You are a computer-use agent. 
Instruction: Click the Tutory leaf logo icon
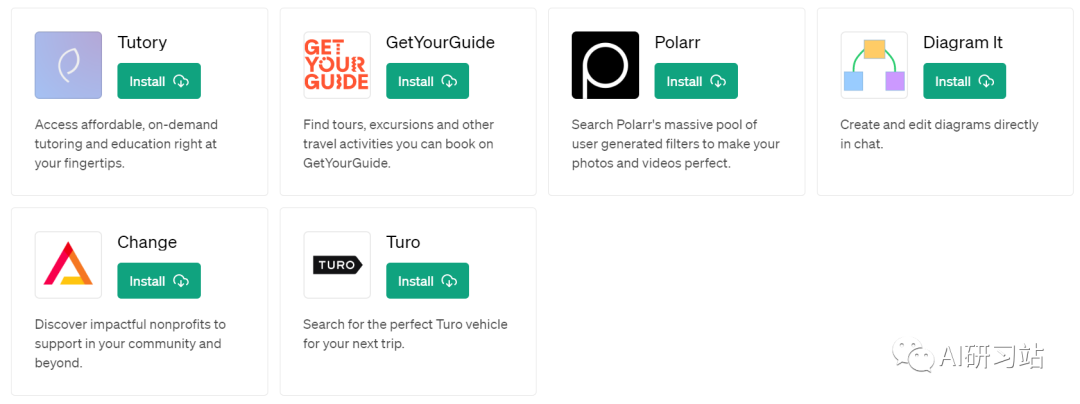coord(68,65)
